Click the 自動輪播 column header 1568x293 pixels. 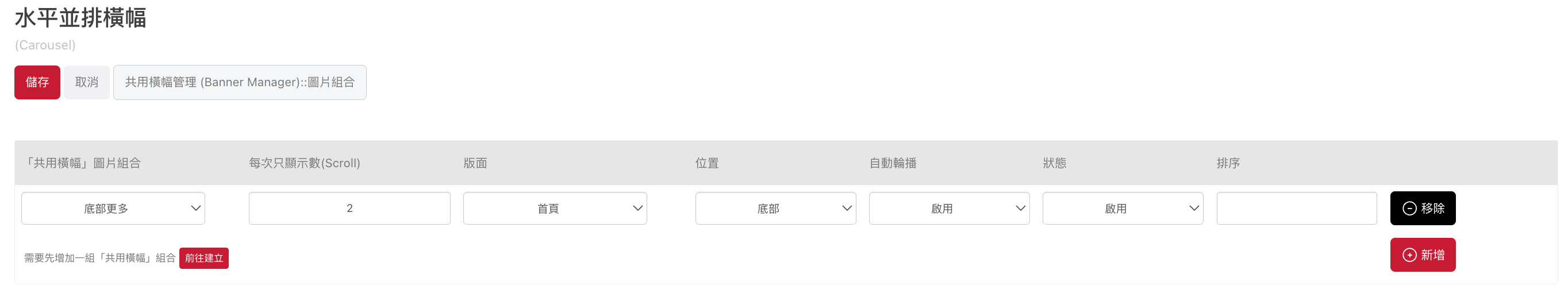click(893, 163)
